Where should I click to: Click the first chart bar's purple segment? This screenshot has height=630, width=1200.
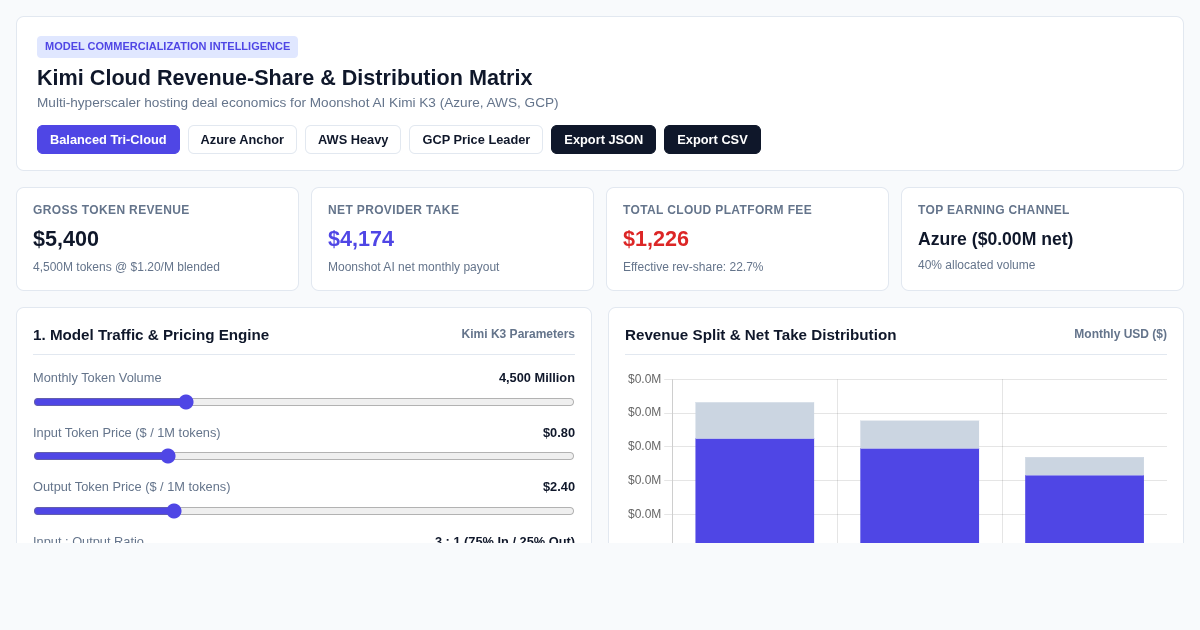click(x=755, y=491)
